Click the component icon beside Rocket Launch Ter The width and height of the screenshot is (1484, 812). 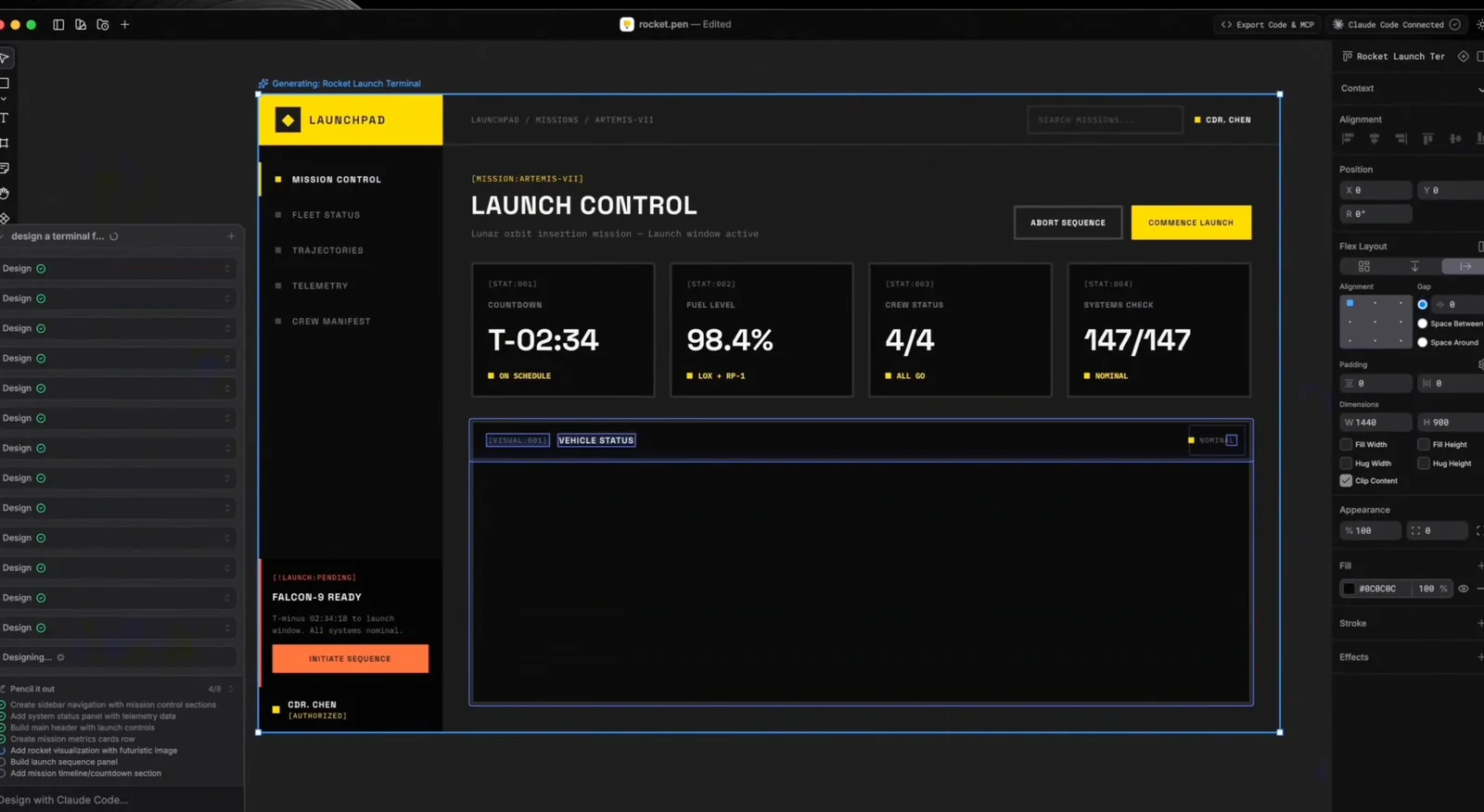pos(1463,57)
